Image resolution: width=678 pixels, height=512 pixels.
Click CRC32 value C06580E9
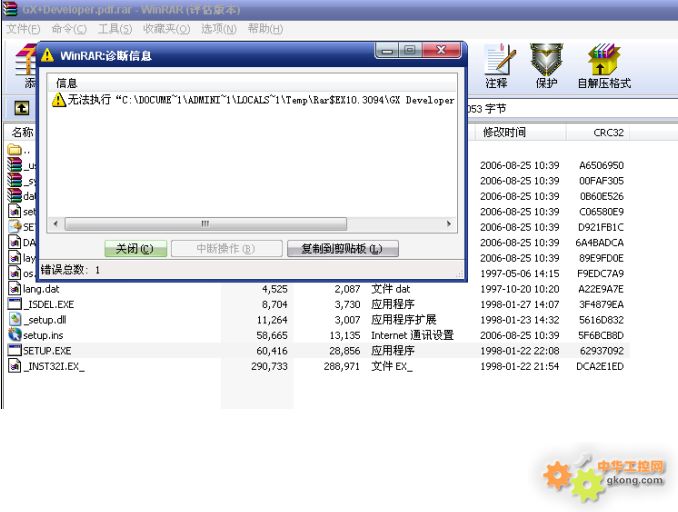tap(601, 211)
